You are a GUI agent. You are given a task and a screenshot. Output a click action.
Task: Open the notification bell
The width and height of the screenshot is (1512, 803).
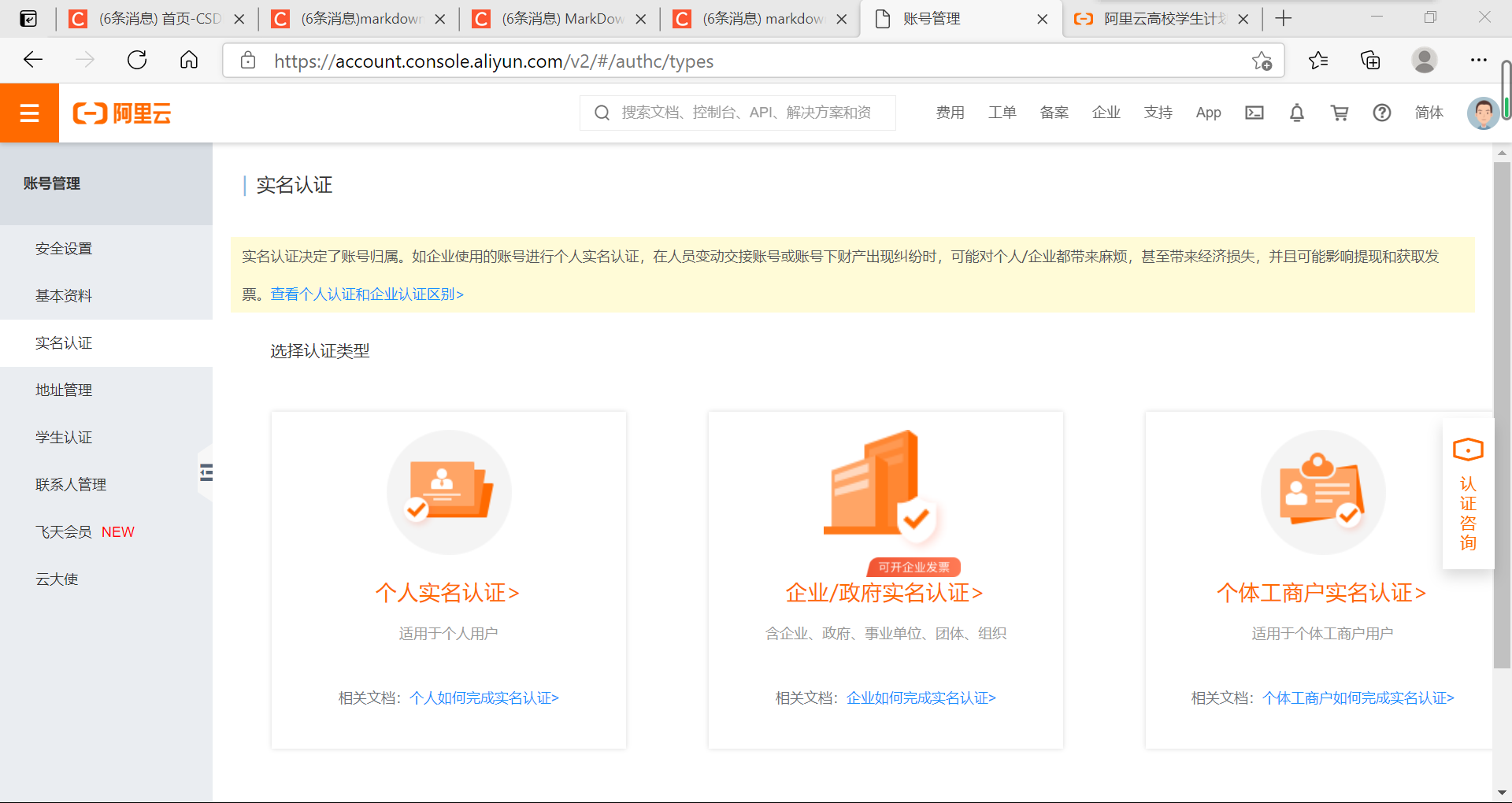[1297, 113]
